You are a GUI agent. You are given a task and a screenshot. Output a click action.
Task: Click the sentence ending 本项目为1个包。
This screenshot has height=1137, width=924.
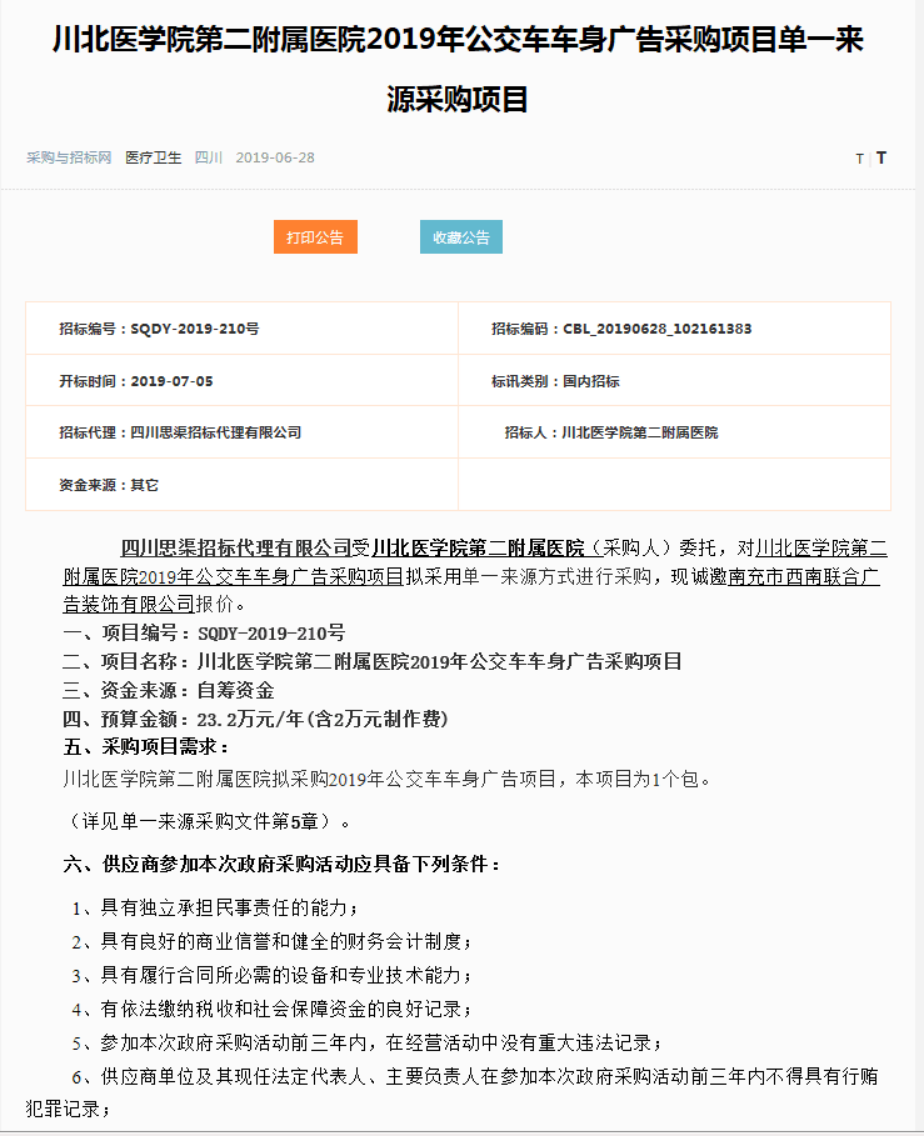click(387, 780)
